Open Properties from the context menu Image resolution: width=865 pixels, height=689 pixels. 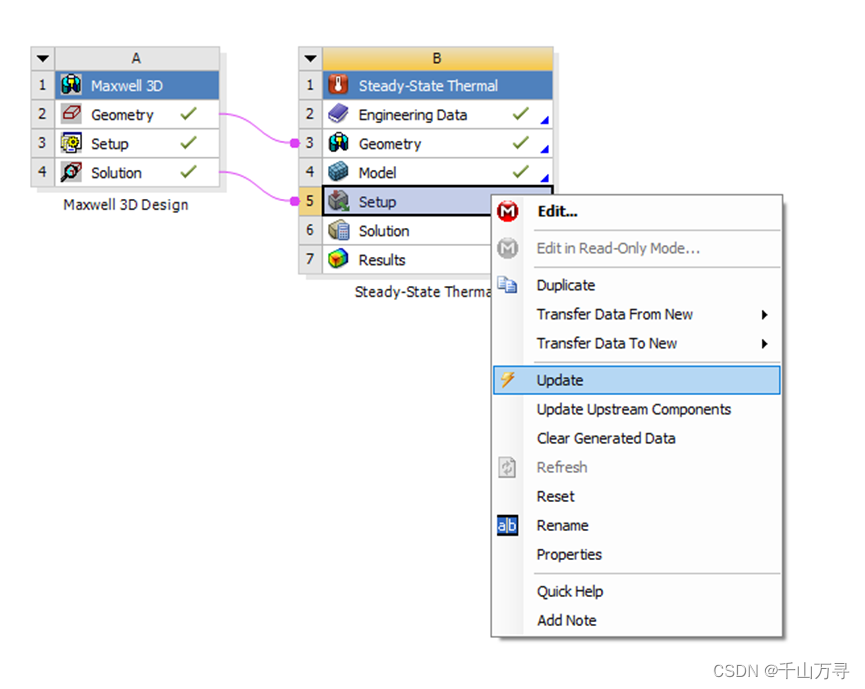pyautogui.click(x=637, y=554)
